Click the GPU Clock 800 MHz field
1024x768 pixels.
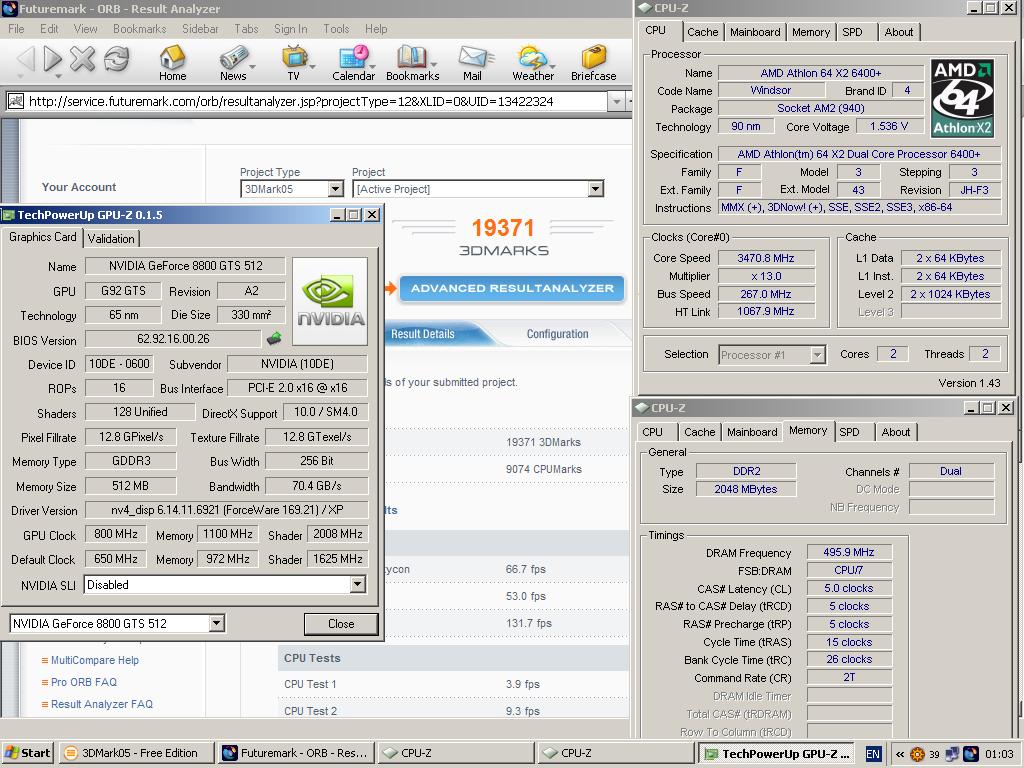click(116, 534)
